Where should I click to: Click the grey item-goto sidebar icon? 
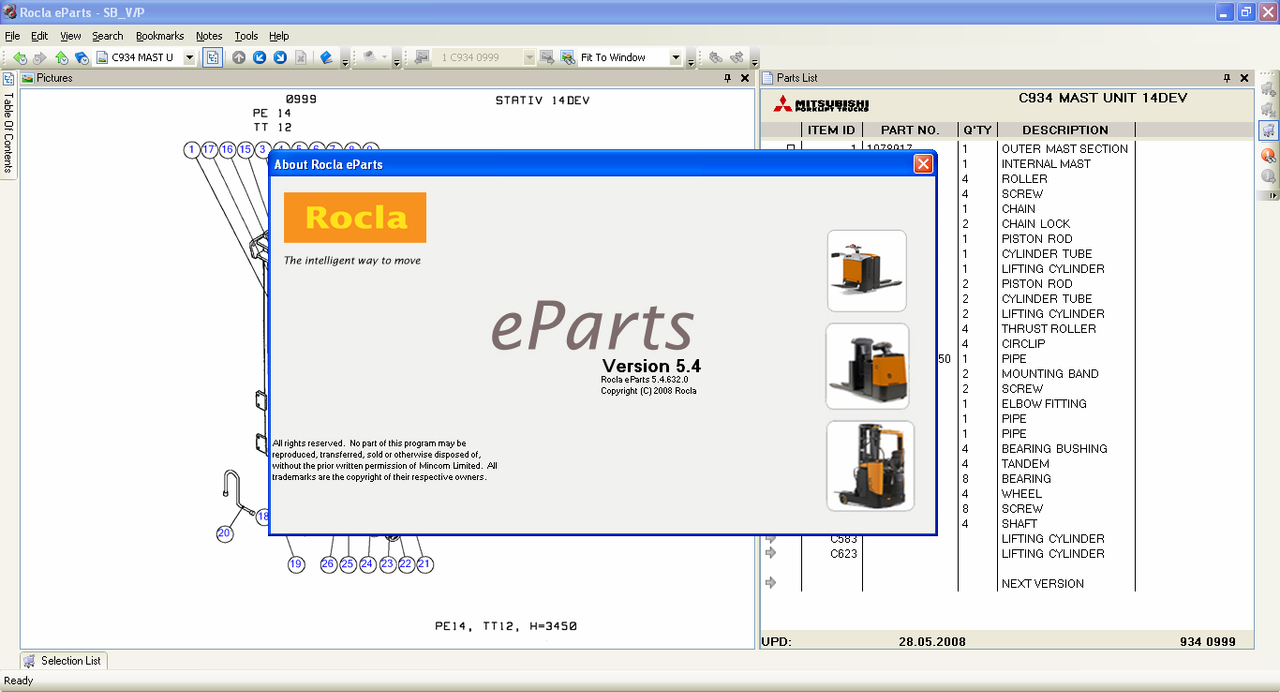tap(1268, 177)
